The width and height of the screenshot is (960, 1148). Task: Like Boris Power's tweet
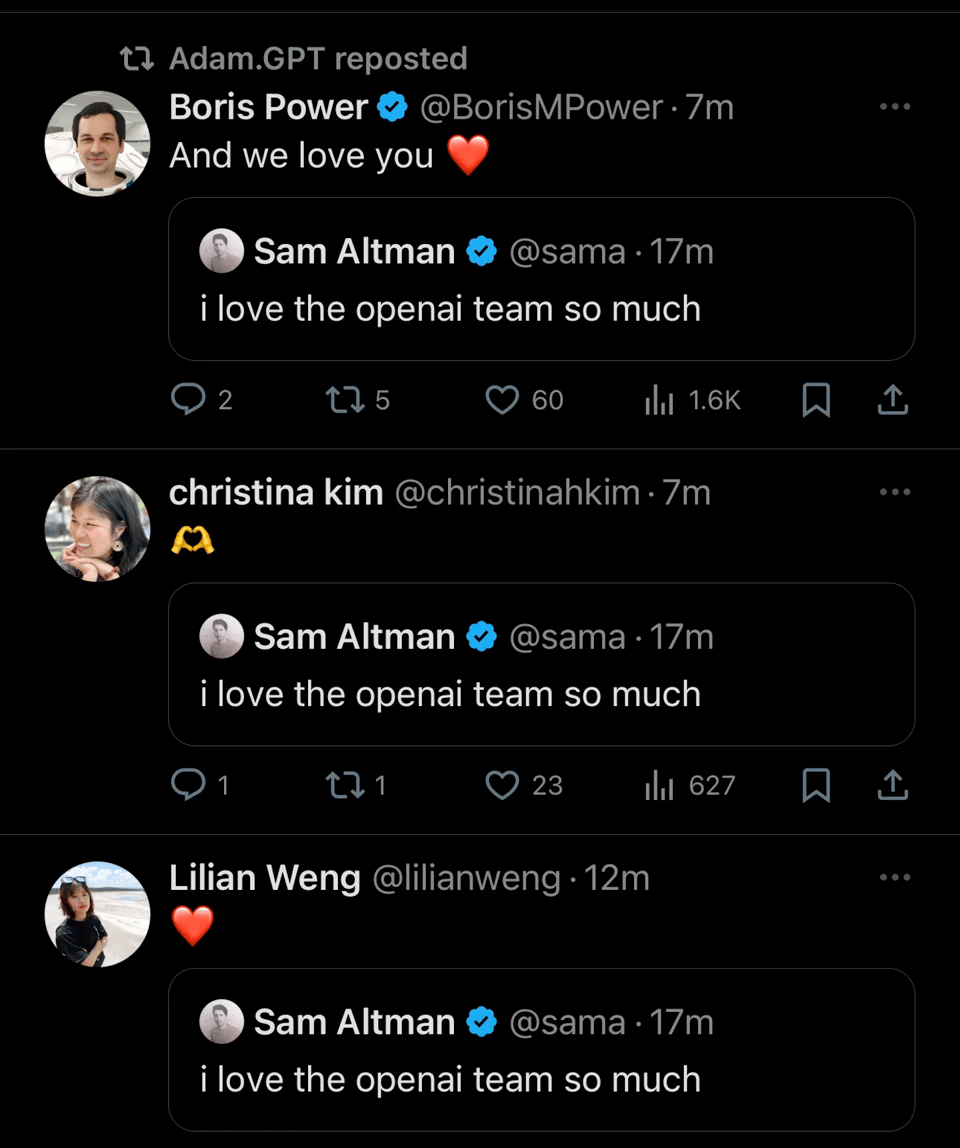[x=502, y=400]
